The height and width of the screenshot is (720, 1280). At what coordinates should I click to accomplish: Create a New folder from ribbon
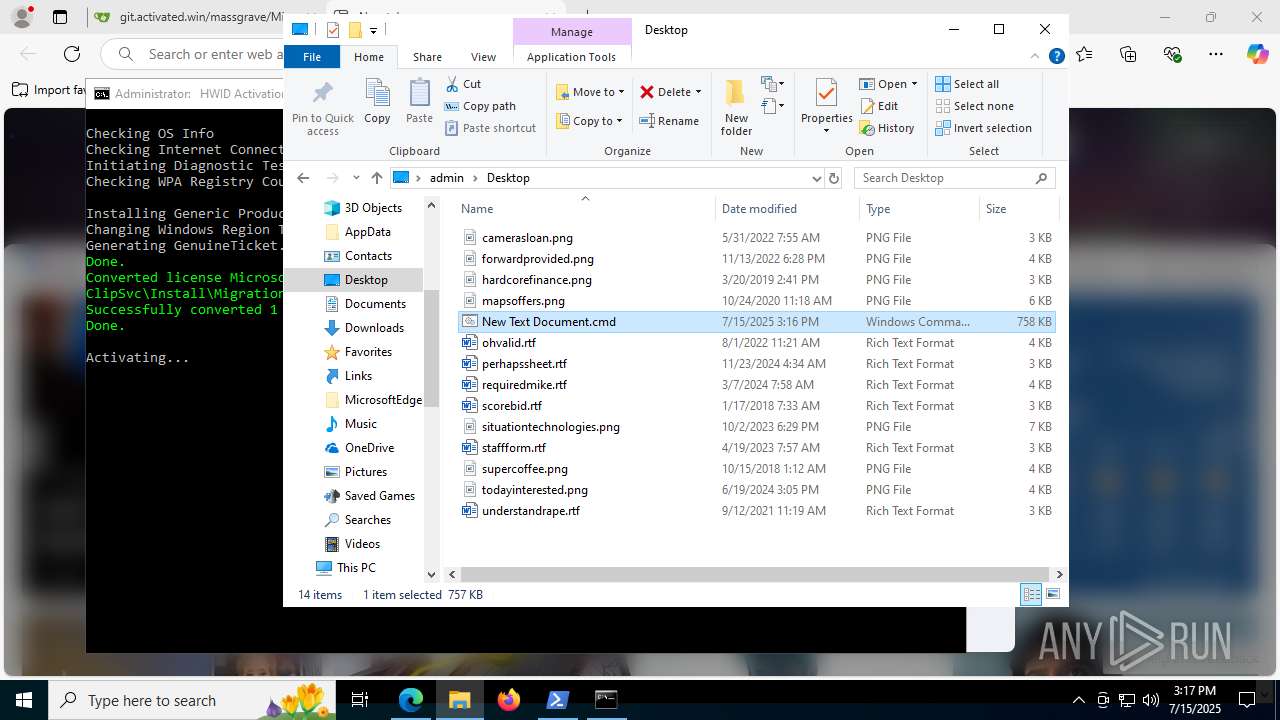pos(736,108)
